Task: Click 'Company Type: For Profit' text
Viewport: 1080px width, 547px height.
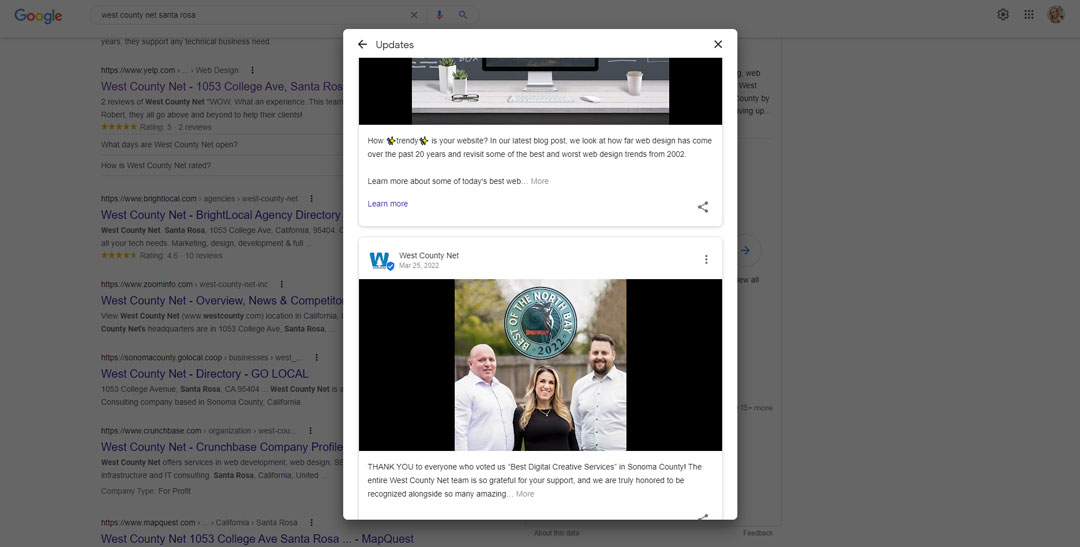Action: pyautogui.click(x=146, y=491)
